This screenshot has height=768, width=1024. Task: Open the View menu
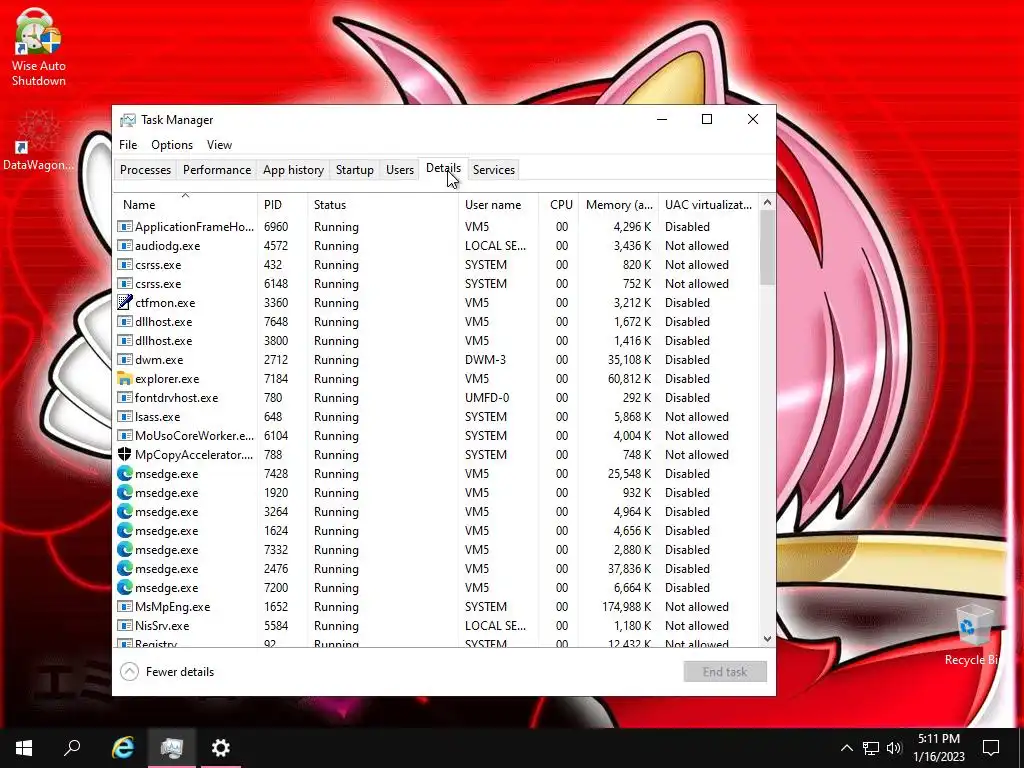click(x=219, y=145)
